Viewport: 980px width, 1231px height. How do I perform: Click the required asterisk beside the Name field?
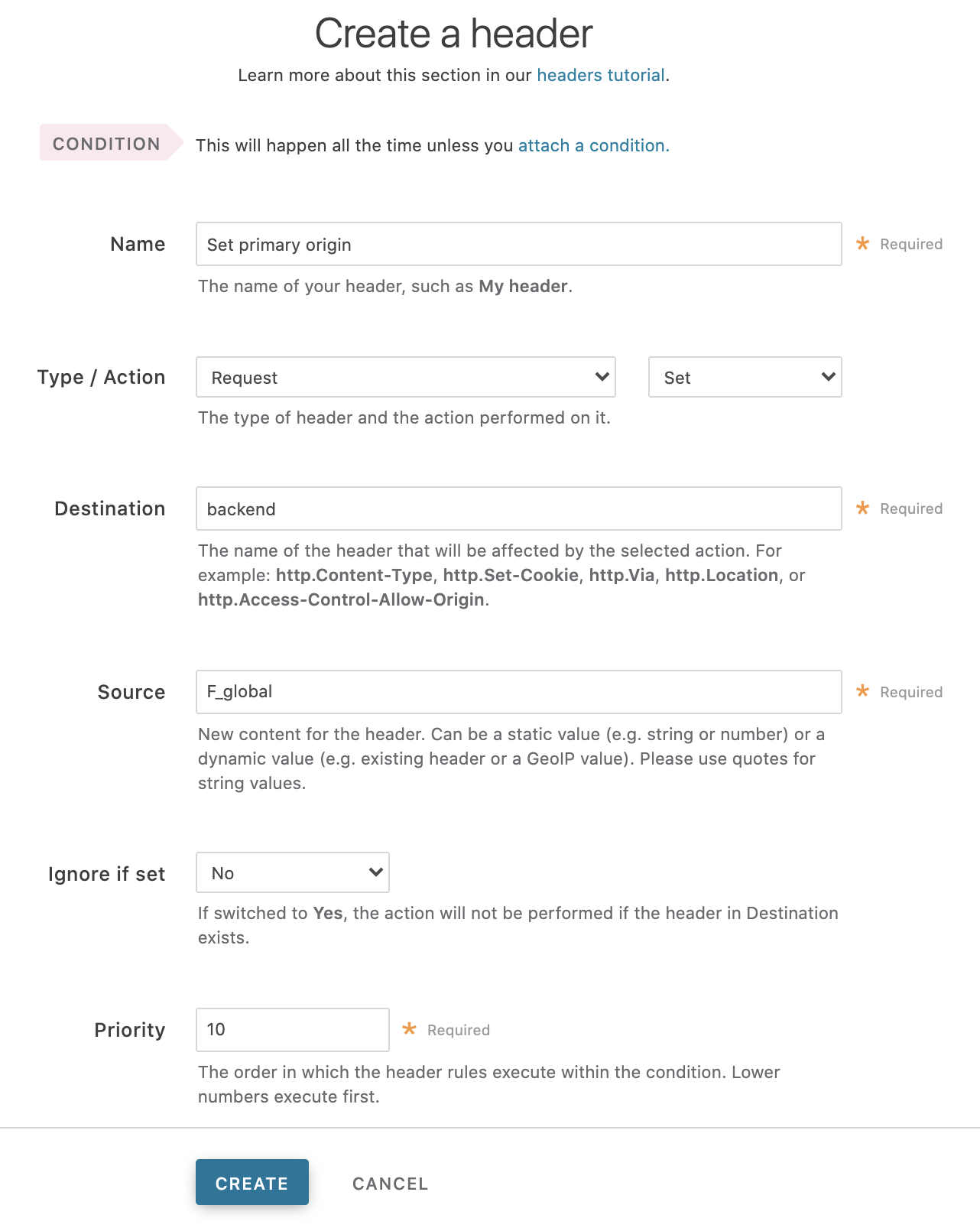(x=862, y=244)
